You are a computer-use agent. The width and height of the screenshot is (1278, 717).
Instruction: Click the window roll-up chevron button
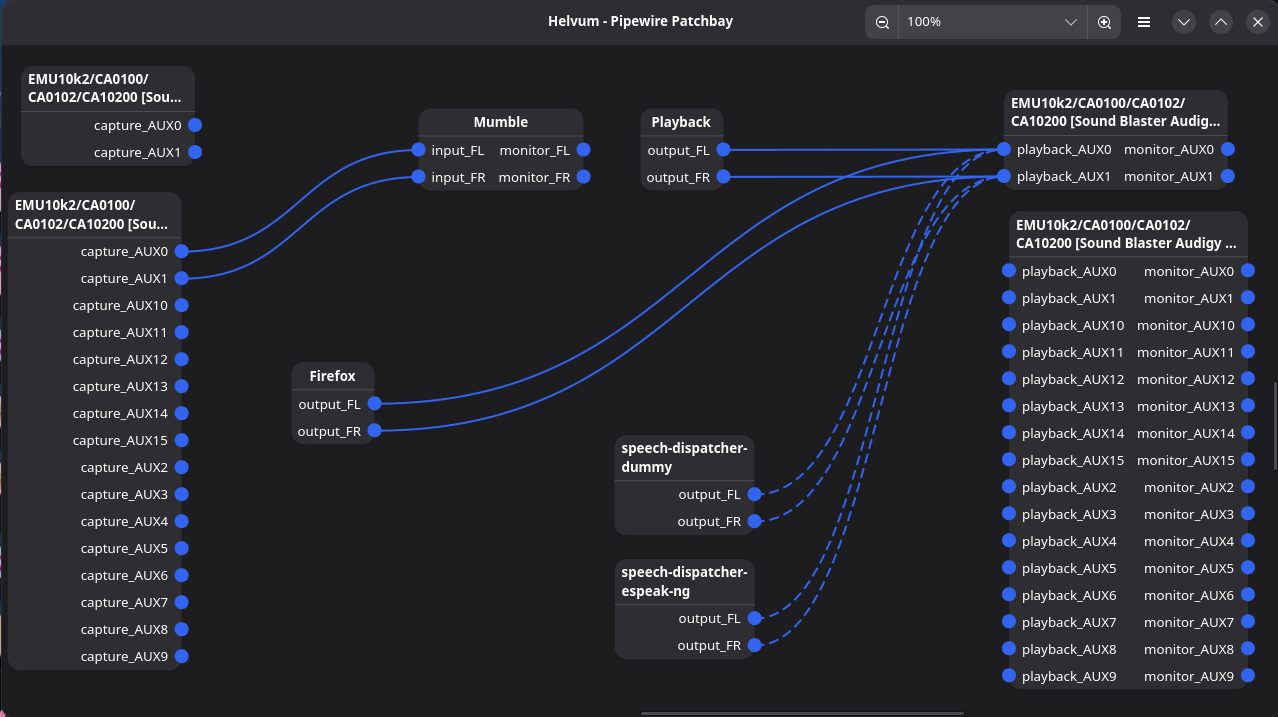tap(1221, 22)
